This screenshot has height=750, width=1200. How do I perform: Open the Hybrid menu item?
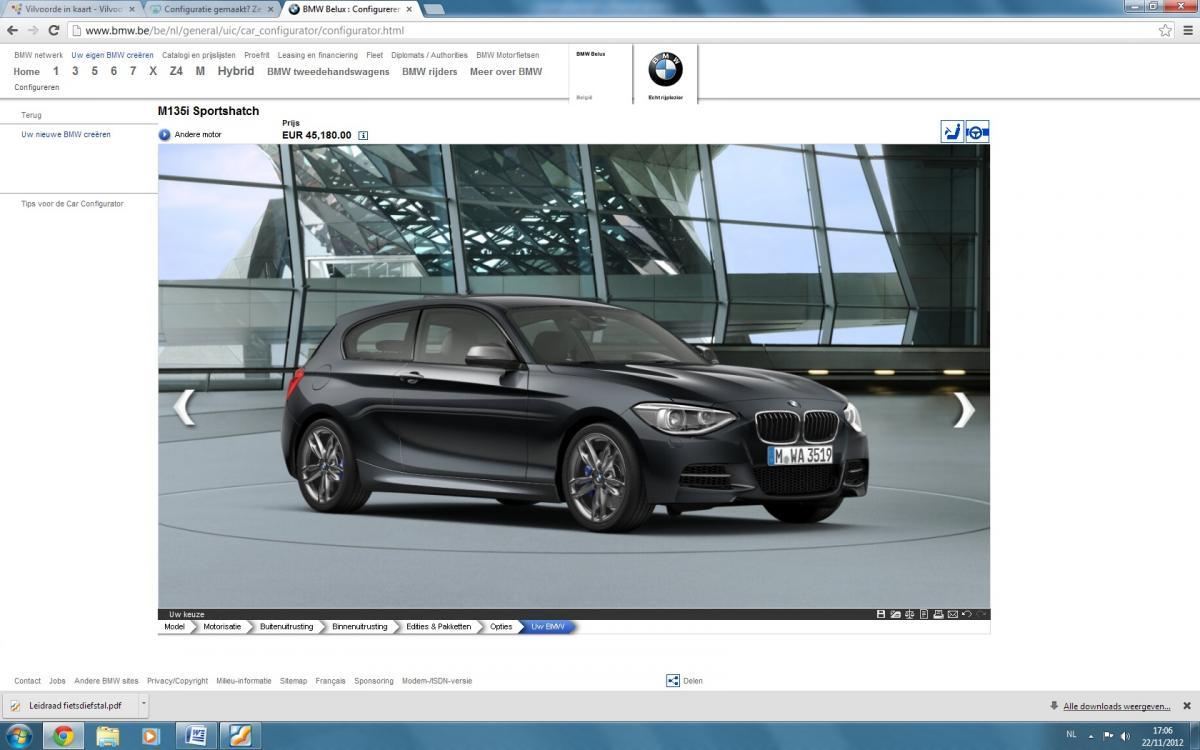[236, 71]
